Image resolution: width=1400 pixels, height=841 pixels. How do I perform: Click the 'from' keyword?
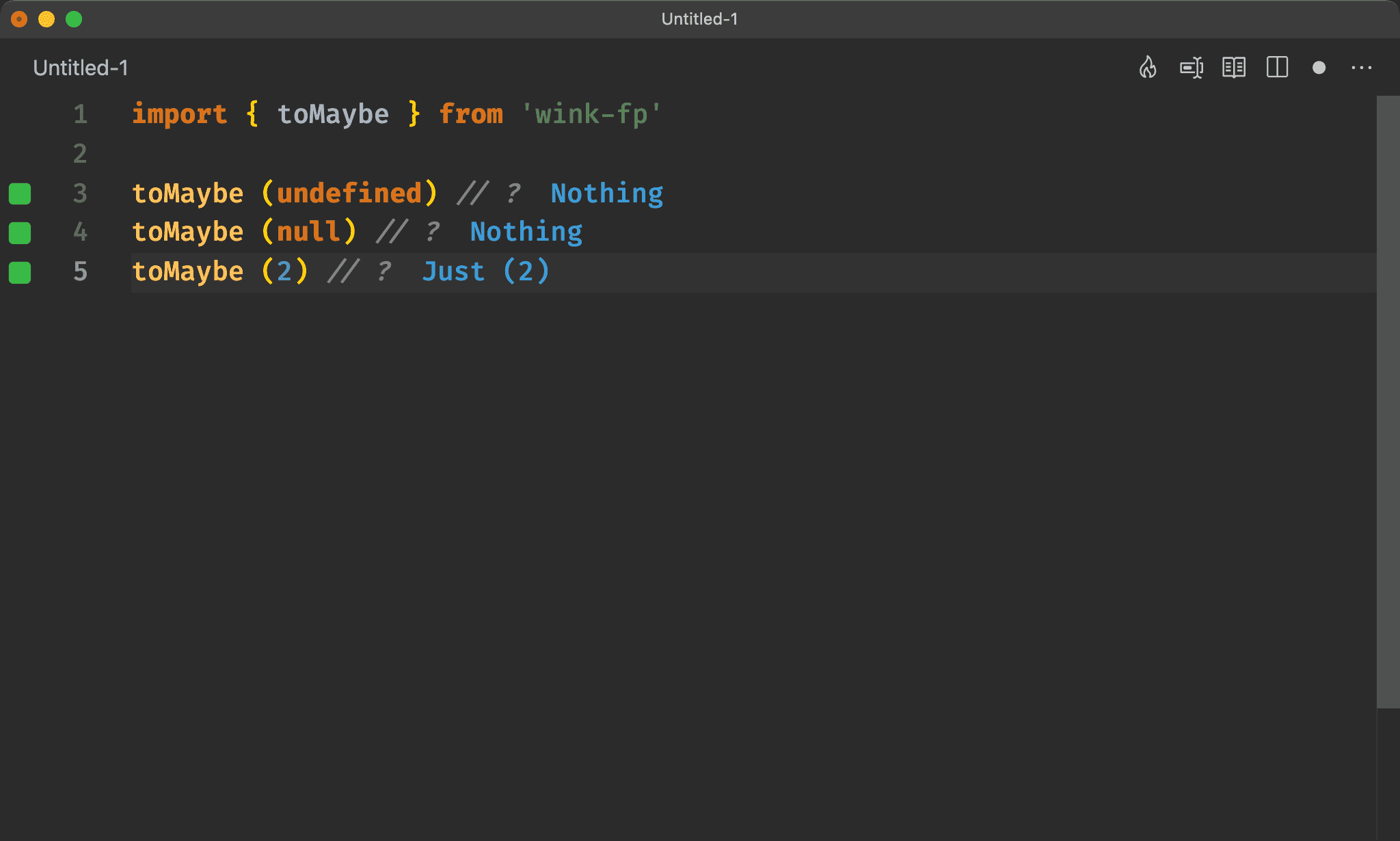point(471,114)
